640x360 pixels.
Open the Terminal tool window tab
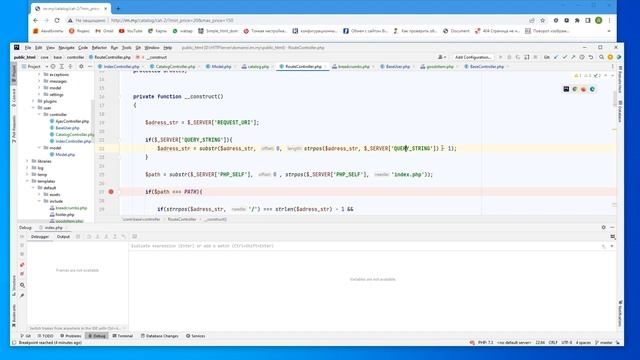click(x=123, y=336)
